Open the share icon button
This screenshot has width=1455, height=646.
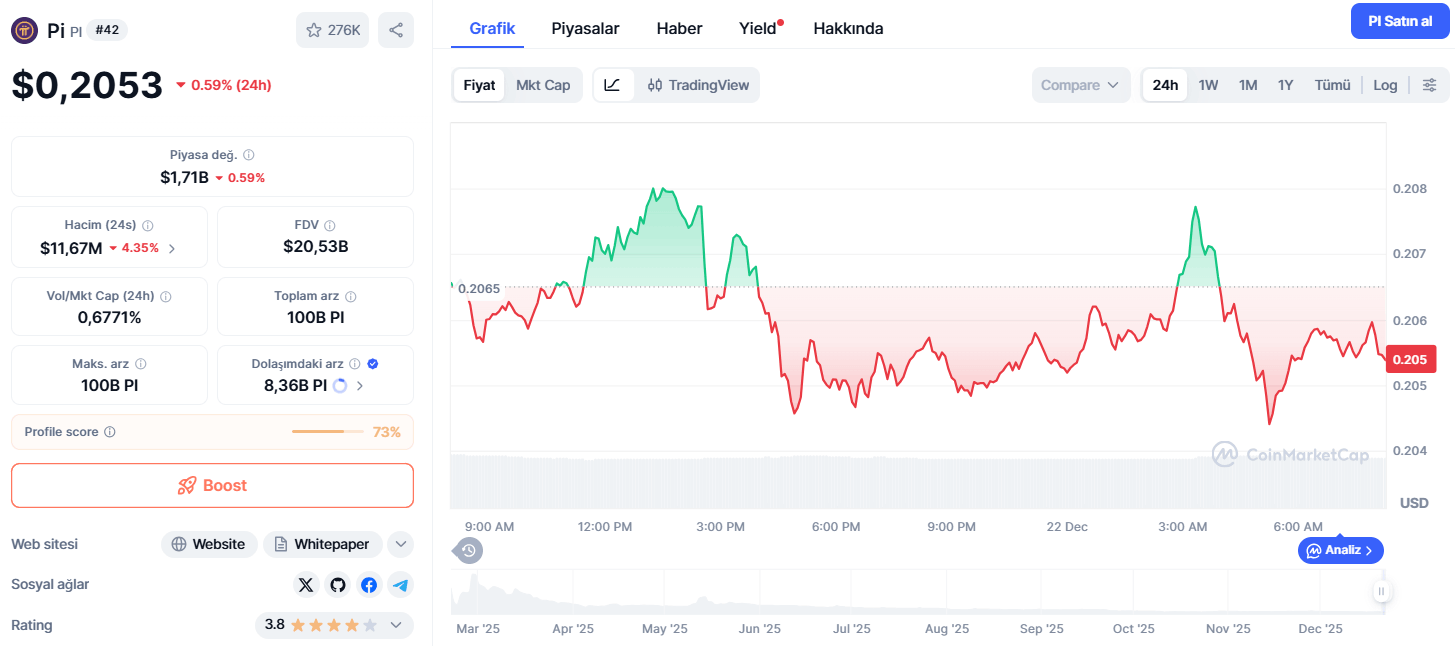pos(396,30)
